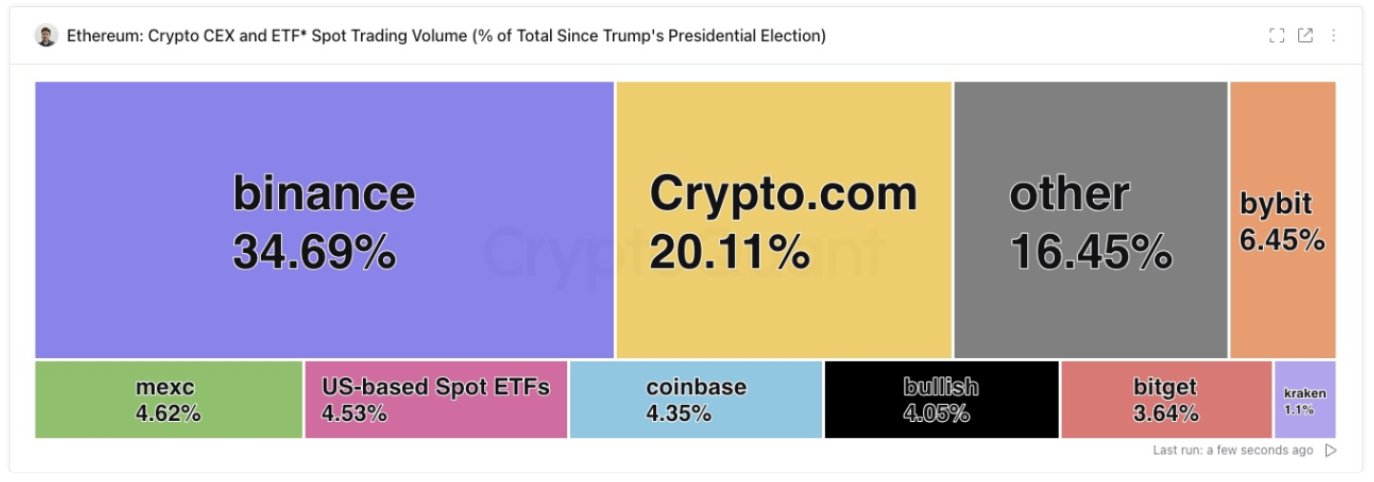Viewport: 1374px width, 482px height.
Task: Click the fullscreen expand icon
Action: point(1276,36)
